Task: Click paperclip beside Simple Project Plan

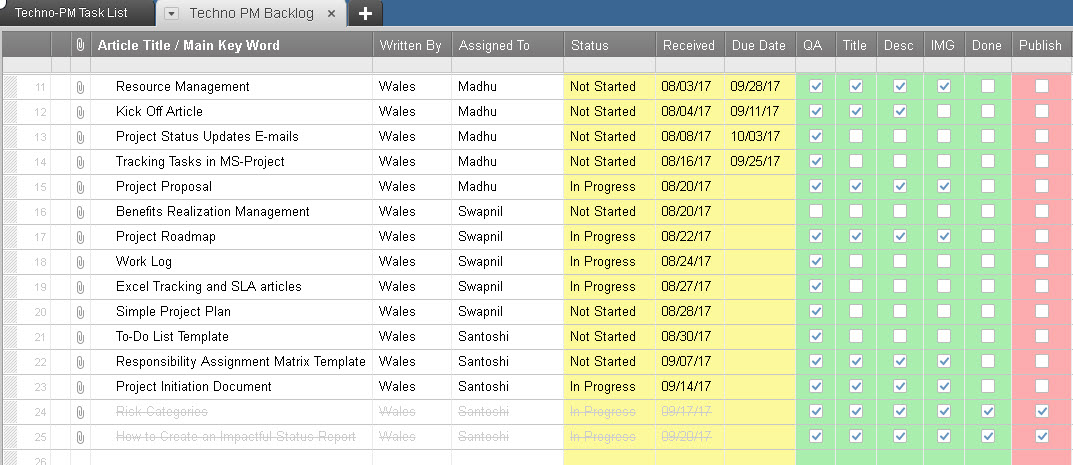Action: pyautogui.click(x=80, y=312)
